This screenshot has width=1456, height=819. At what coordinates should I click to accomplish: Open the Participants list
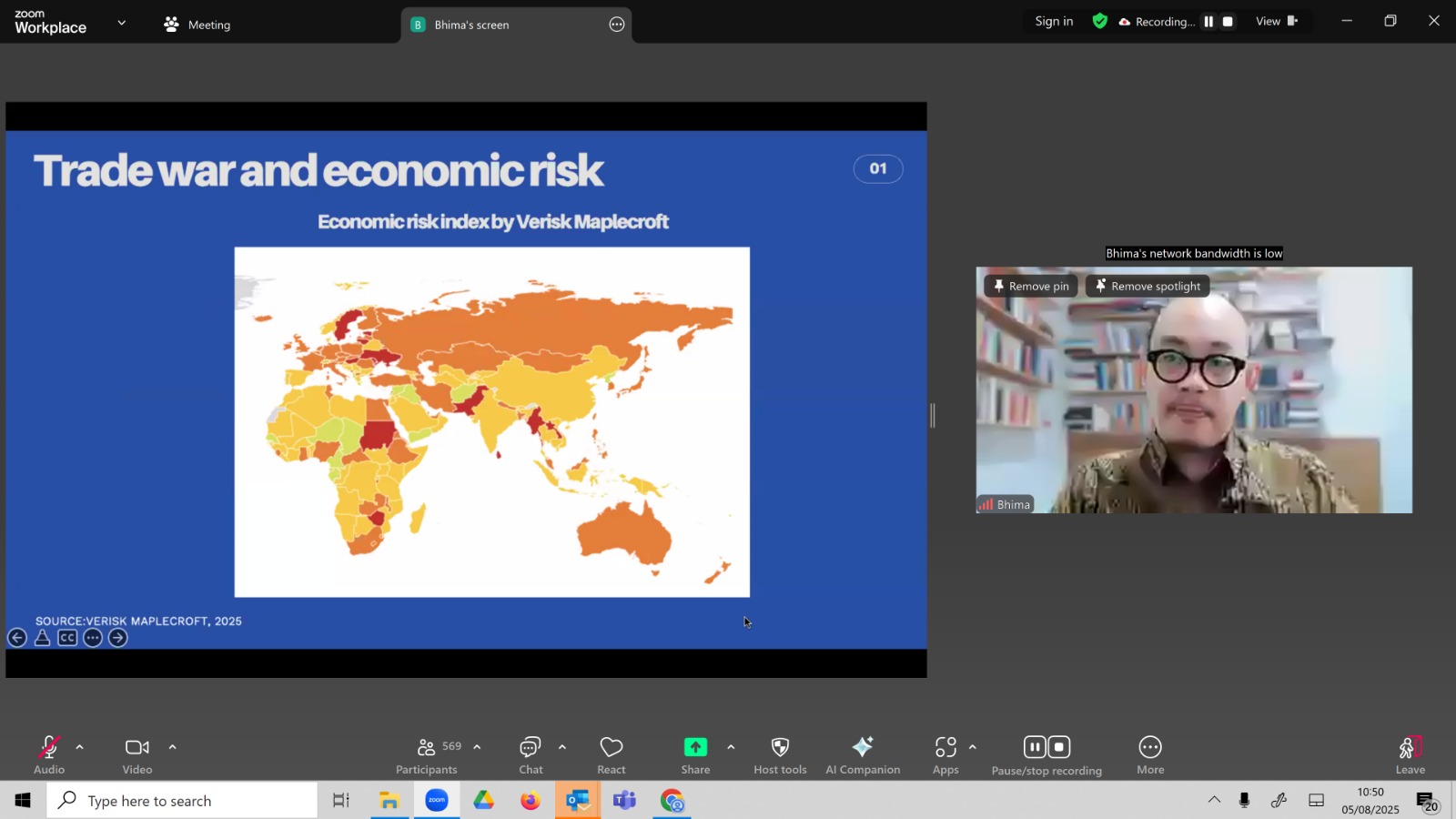click(x=427, y=755)
